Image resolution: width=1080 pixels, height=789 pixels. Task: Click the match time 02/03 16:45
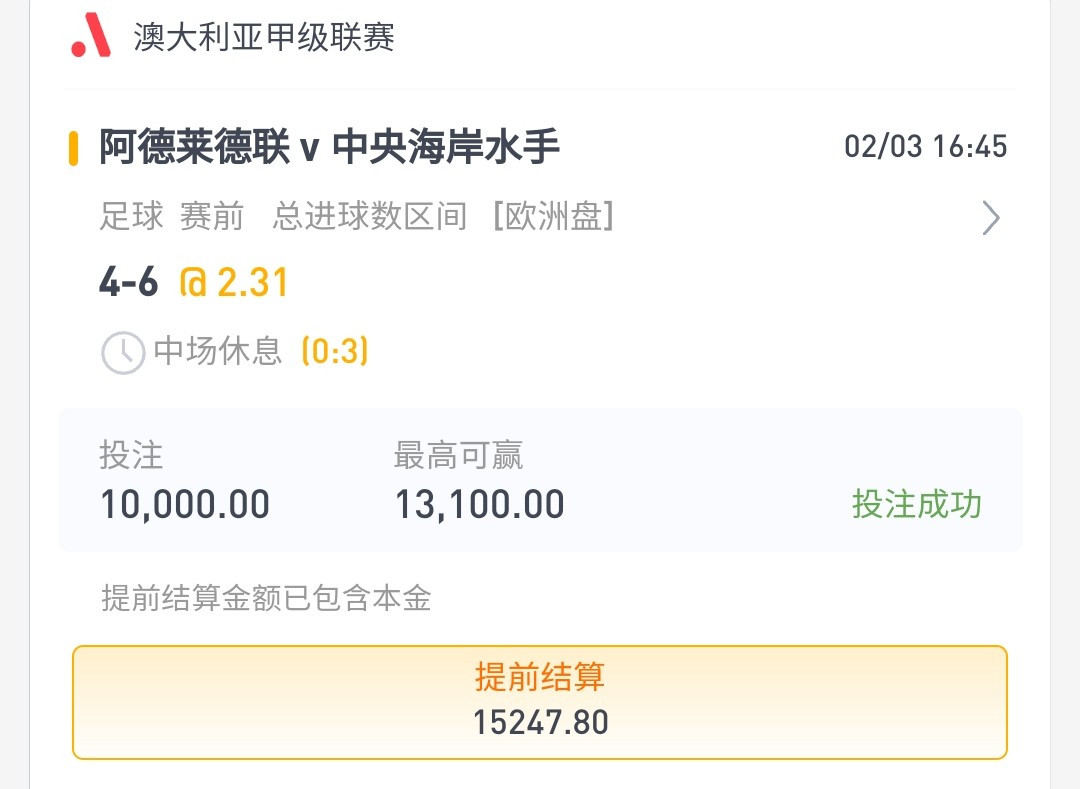(x=926, y=147)
